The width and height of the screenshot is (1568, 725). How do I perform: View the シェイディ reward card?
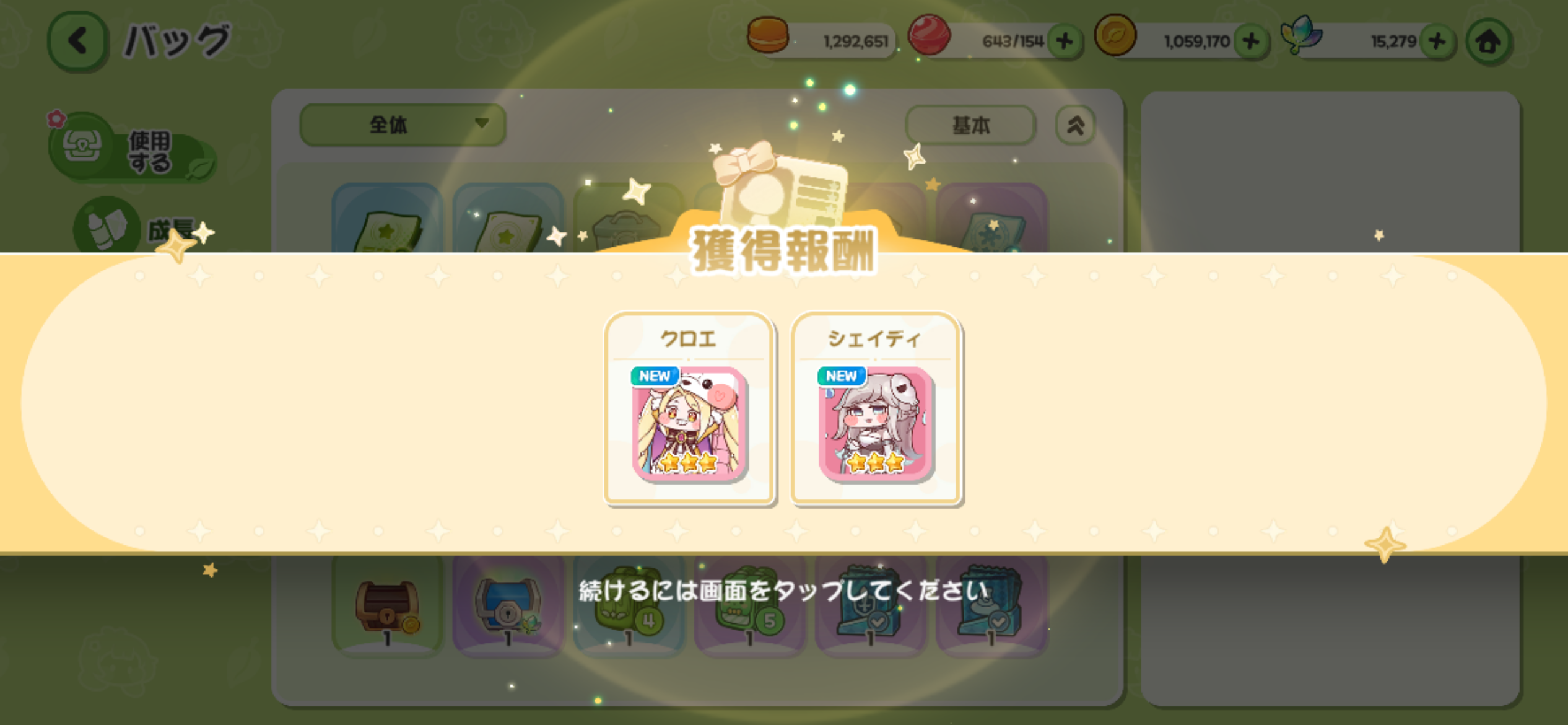click(876, 408)
